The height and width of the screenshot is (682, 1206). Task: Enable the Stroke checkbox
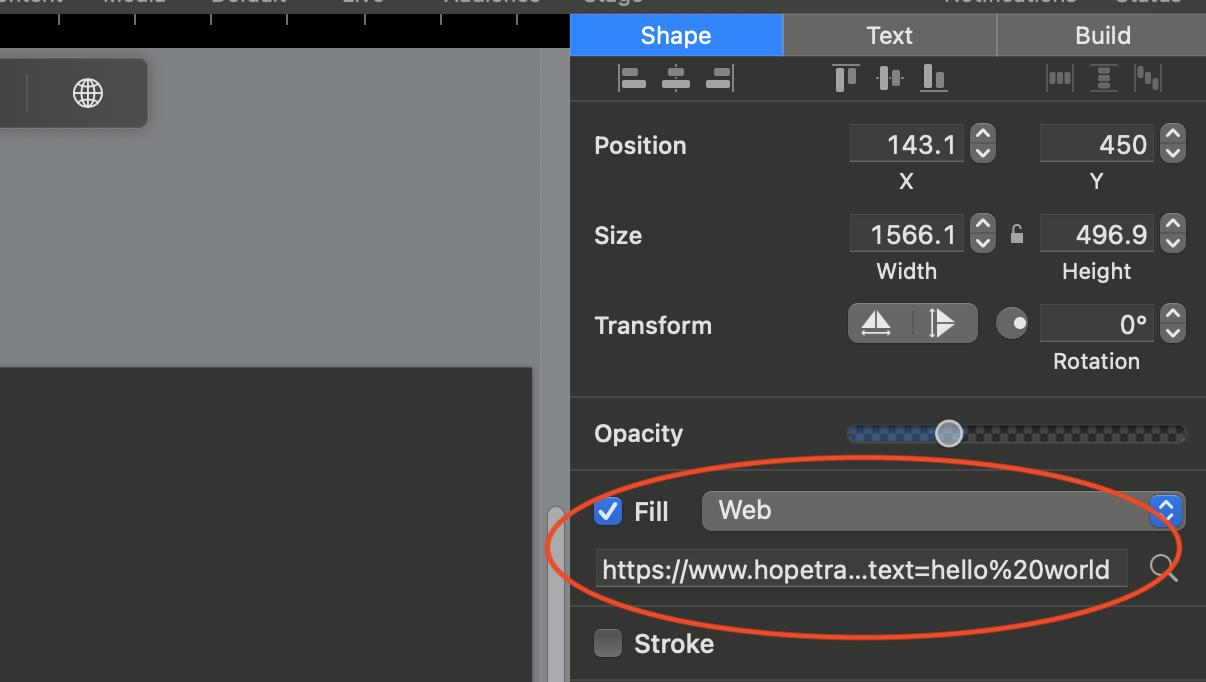click(608, 644)
